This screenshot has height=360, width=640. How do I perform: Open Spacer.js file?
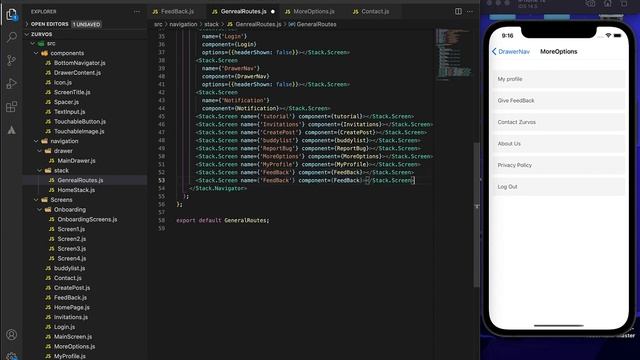(x=66, y=102)
